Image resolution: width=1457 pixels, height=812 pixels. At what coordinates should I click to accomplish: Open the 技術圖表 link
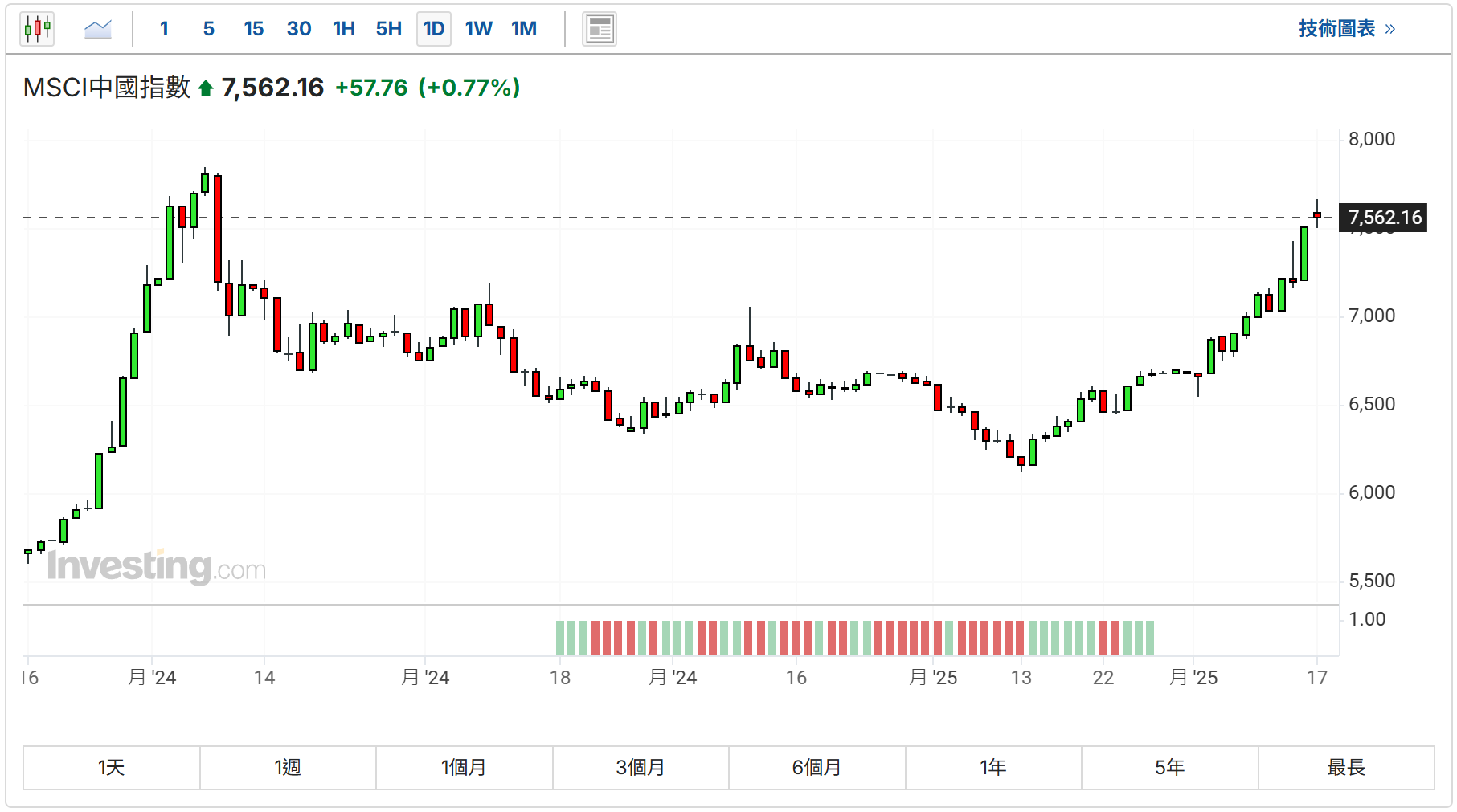pos(1347,29)
